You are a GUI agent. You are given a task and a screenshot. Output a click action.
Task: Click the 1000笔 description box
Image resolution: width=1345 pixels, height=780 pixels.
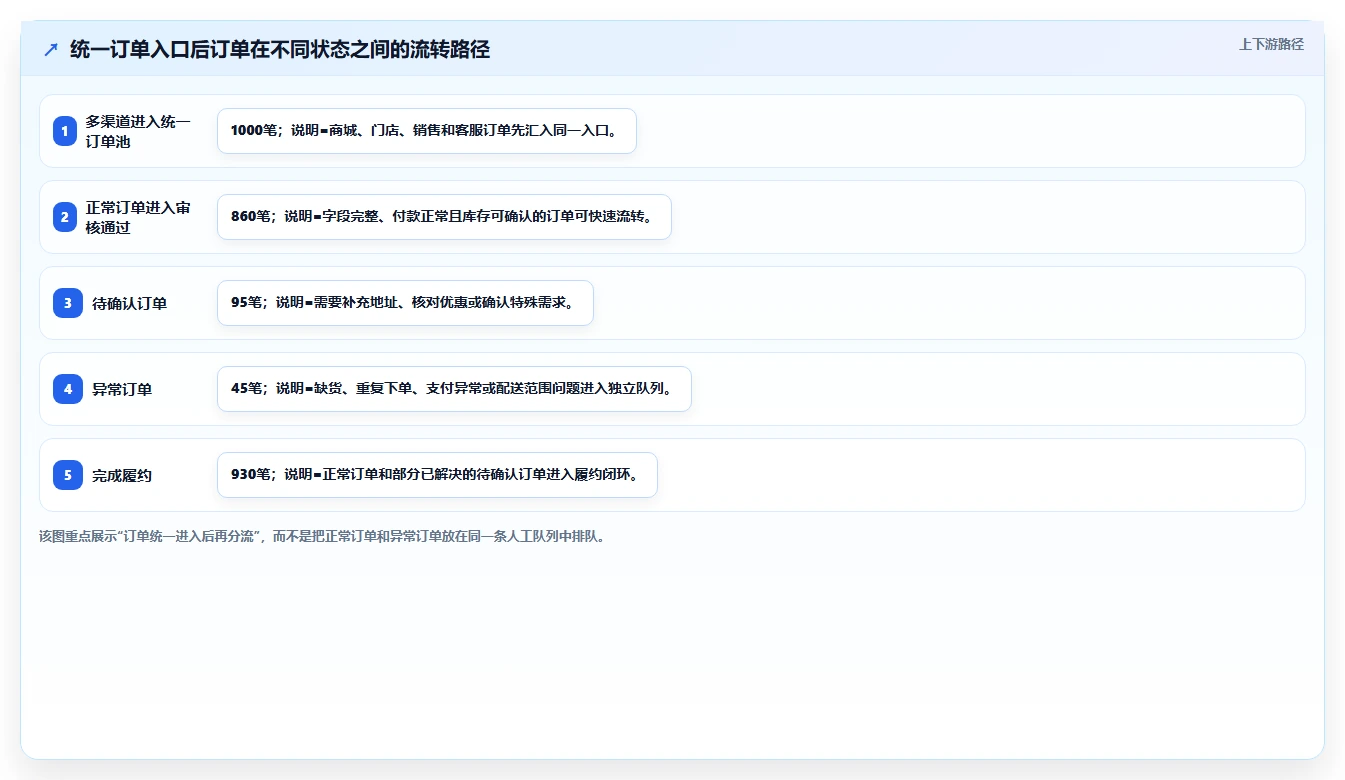[427, 131]
